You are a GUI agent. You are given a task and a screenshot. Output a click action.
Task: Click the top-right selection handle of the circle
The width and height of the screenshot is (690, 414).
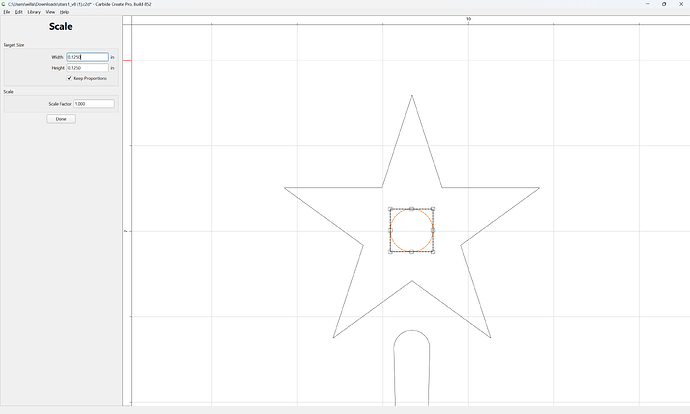pyautogui.click(x=433, y=209)
